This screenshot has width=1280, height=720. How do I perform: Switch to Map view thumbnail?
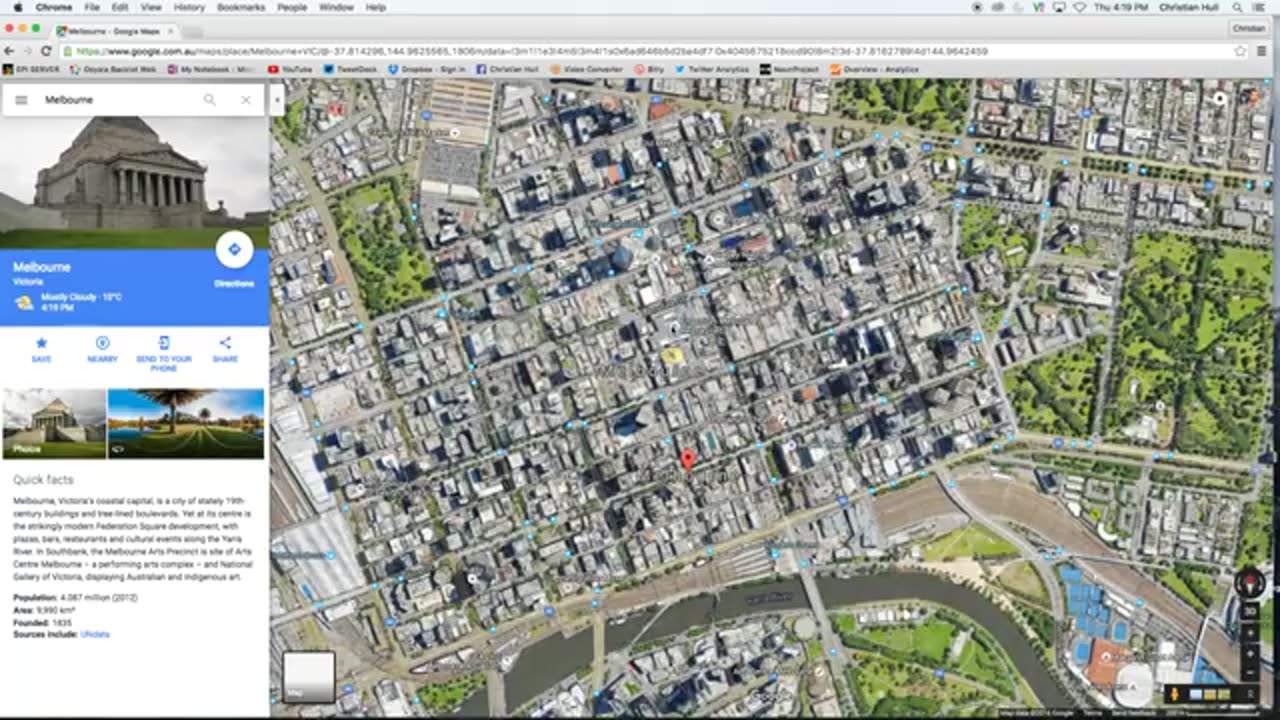click(309, 677)
